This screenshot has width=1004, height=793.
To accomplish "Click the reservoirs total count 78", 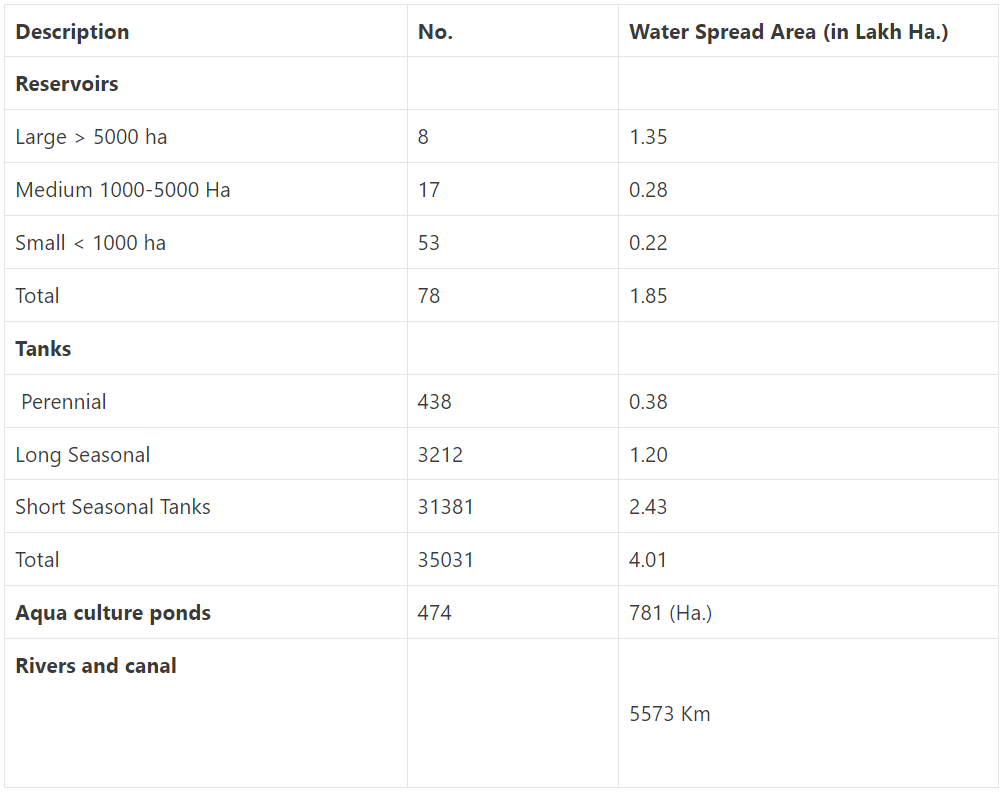I will point(429,296).
